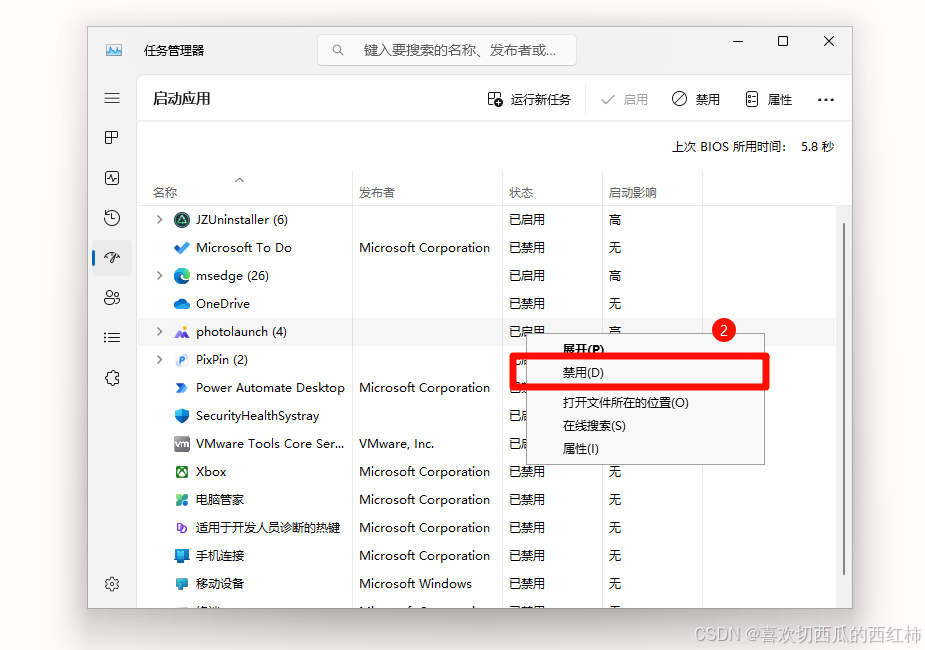The image size is (925, 650).
Task: Click the 属性 toolbar button
Action: click(769, 99)
